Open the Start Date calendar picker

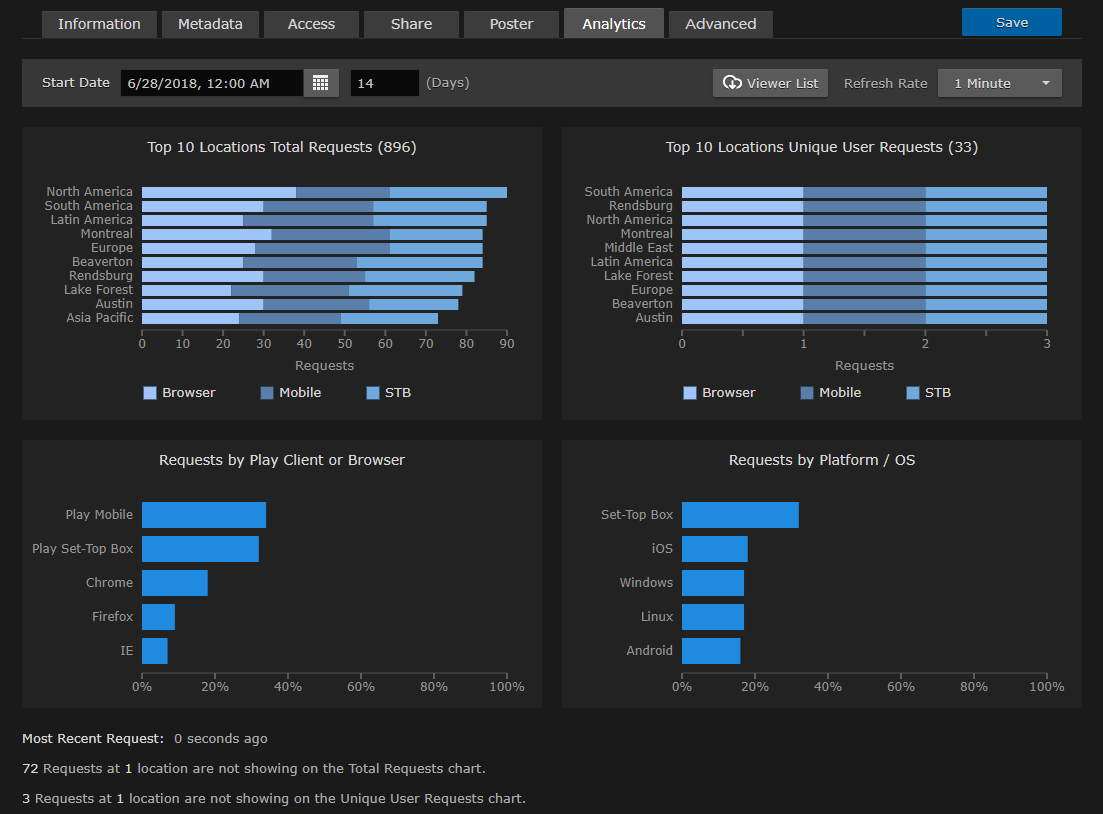tap(320, 82)
